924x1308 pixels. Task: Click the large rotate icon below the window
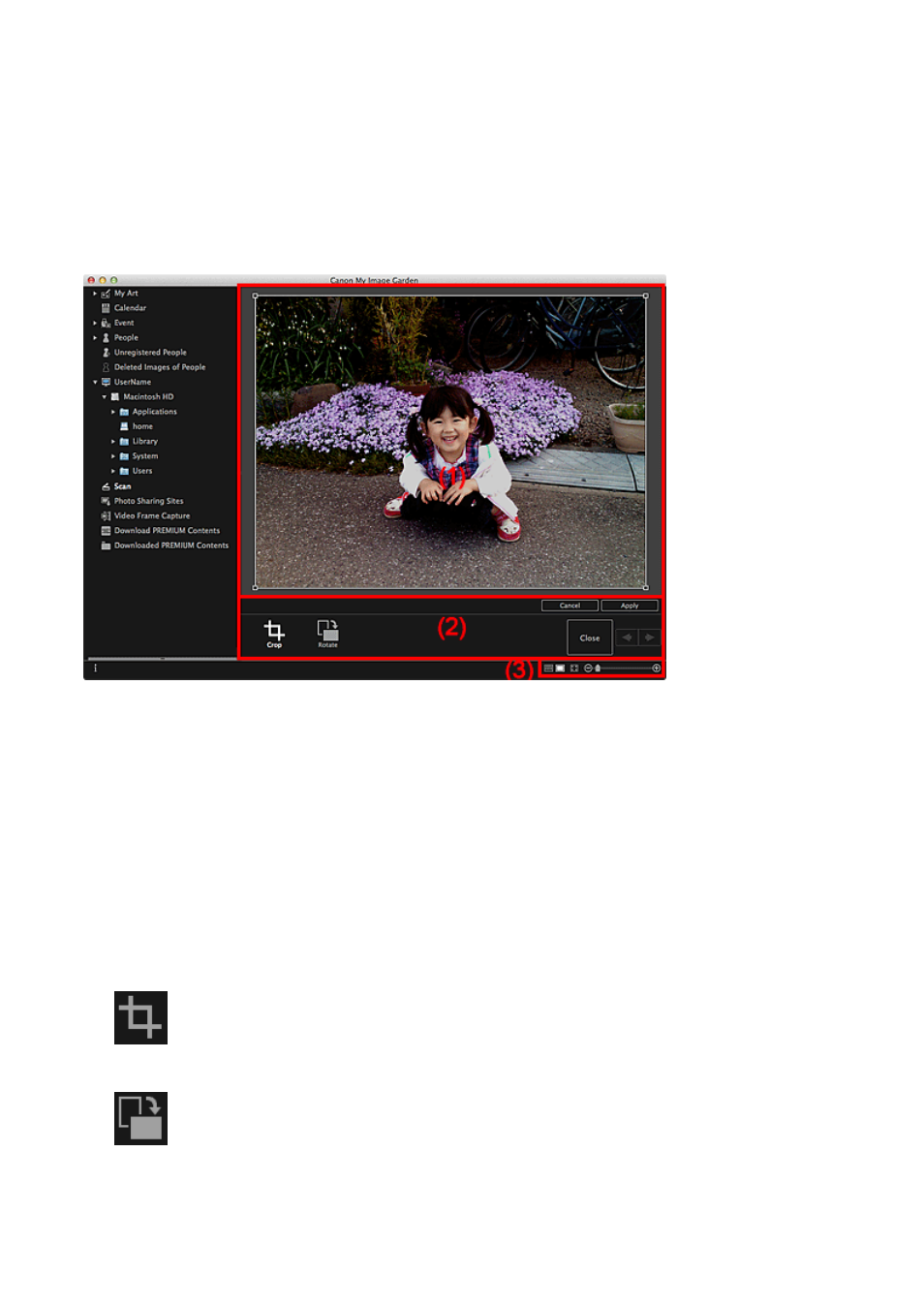pyautogui.click(x=140, y=1118)
